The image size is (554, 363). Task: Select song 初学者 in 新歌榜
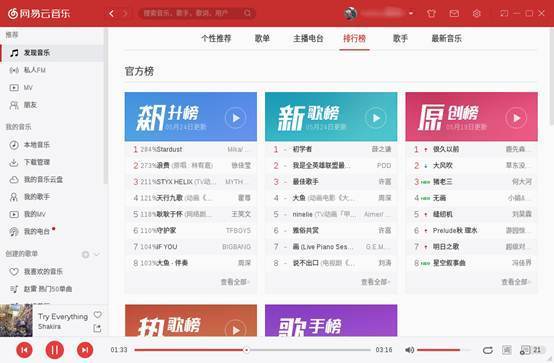(x=331, y=149)
